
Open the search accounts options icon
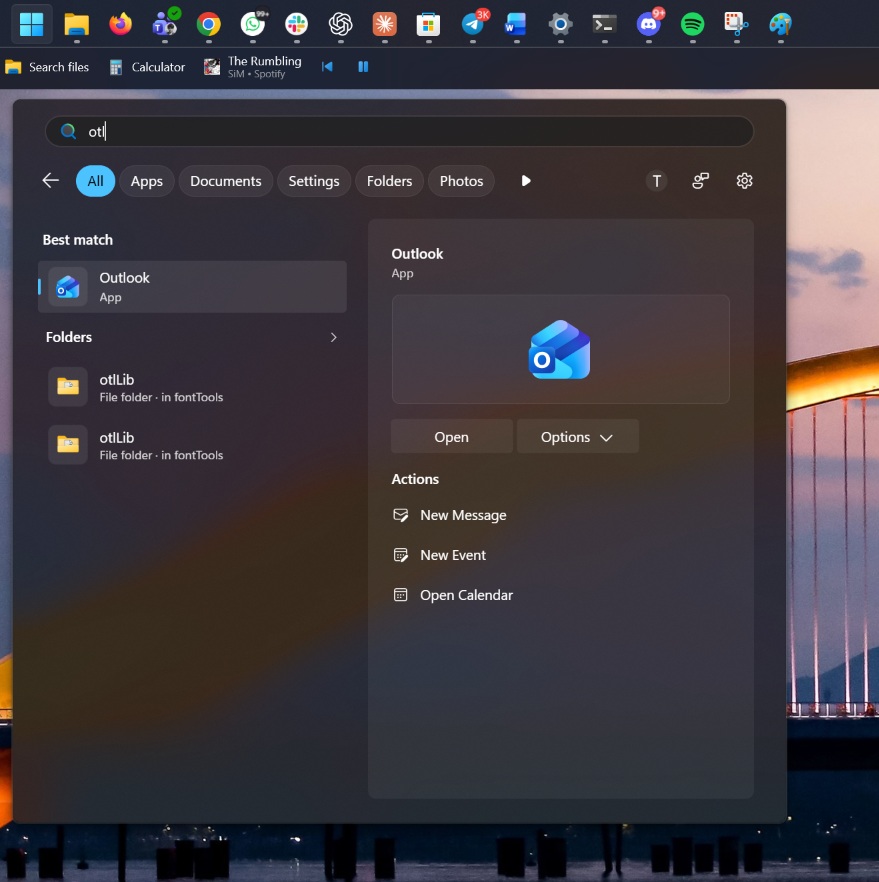[701, 181]
